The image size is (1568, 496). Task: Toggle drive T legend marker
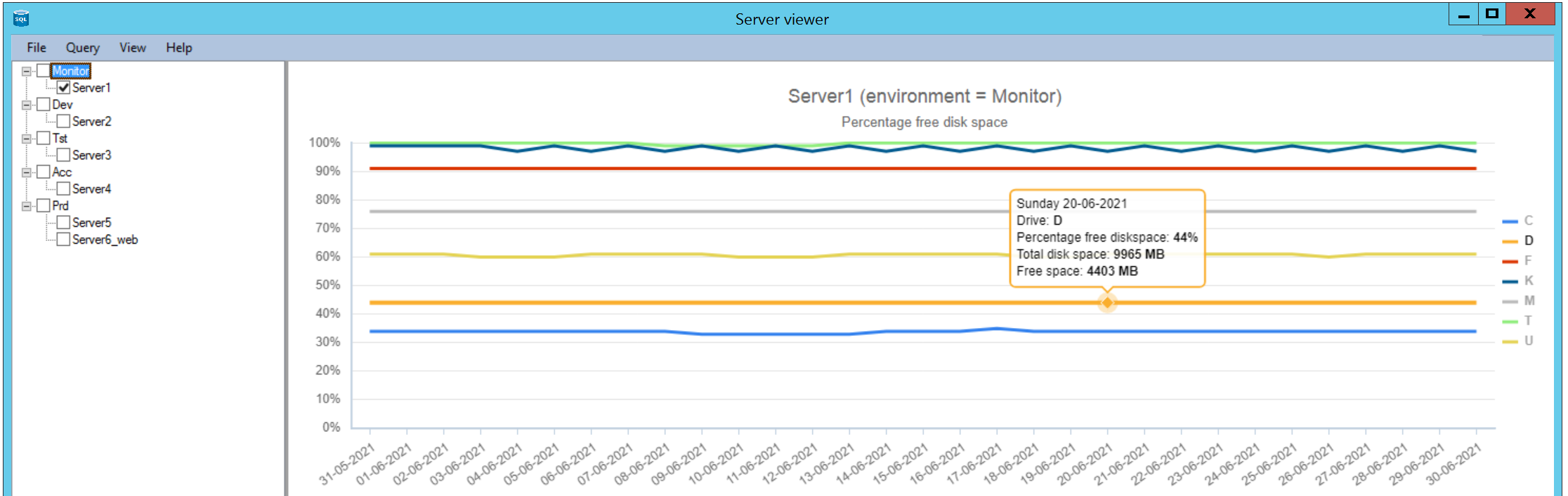pyautogui.click(x=1510, y=321)
